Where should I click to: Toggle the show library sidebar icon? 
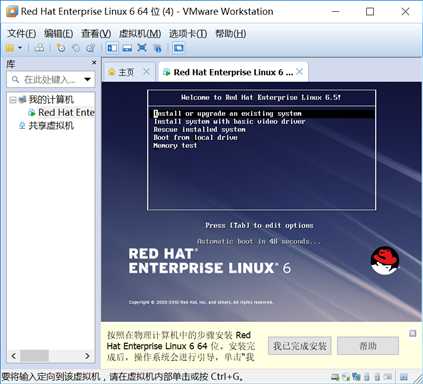[x=112, y=48]
